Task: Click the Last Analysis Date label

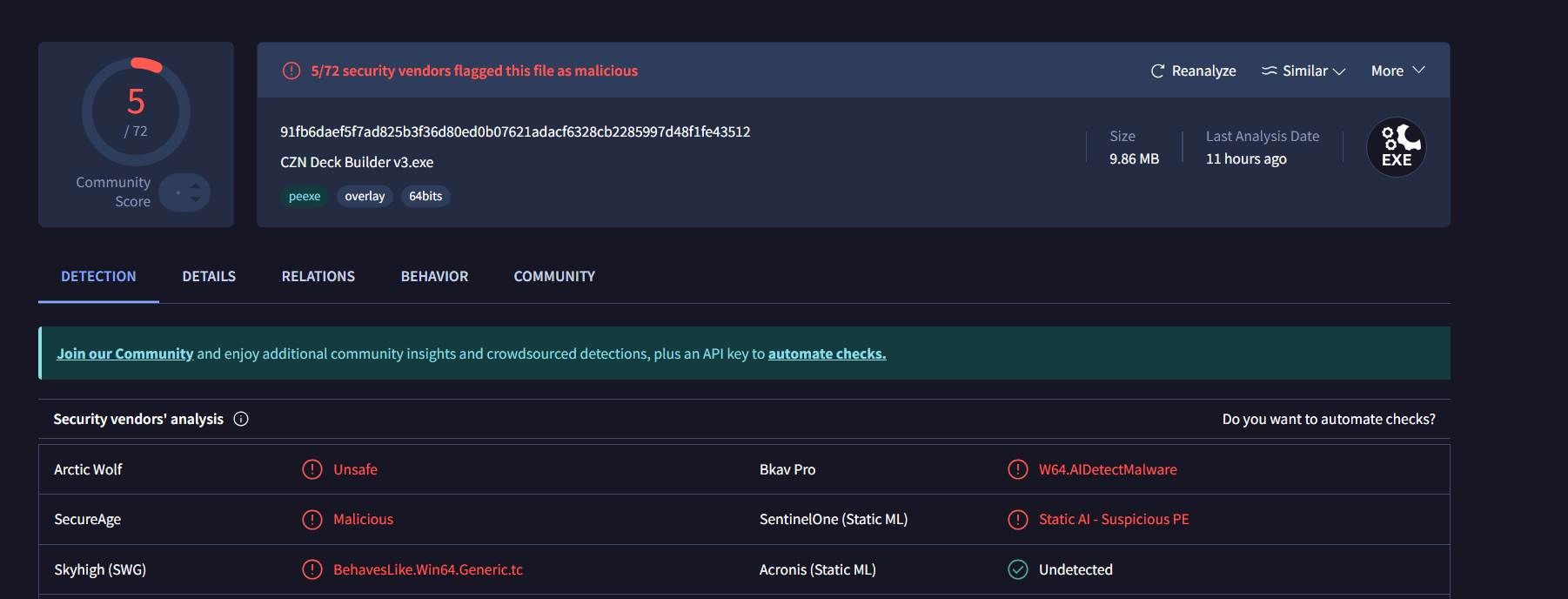Action: click(x=1263, y=136)
